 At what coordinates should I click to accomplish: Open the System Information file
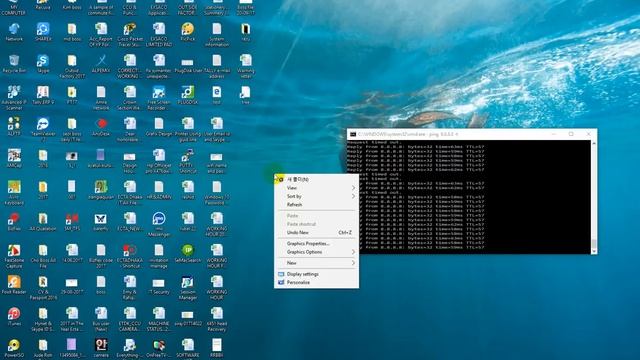(x=217, y=35)
